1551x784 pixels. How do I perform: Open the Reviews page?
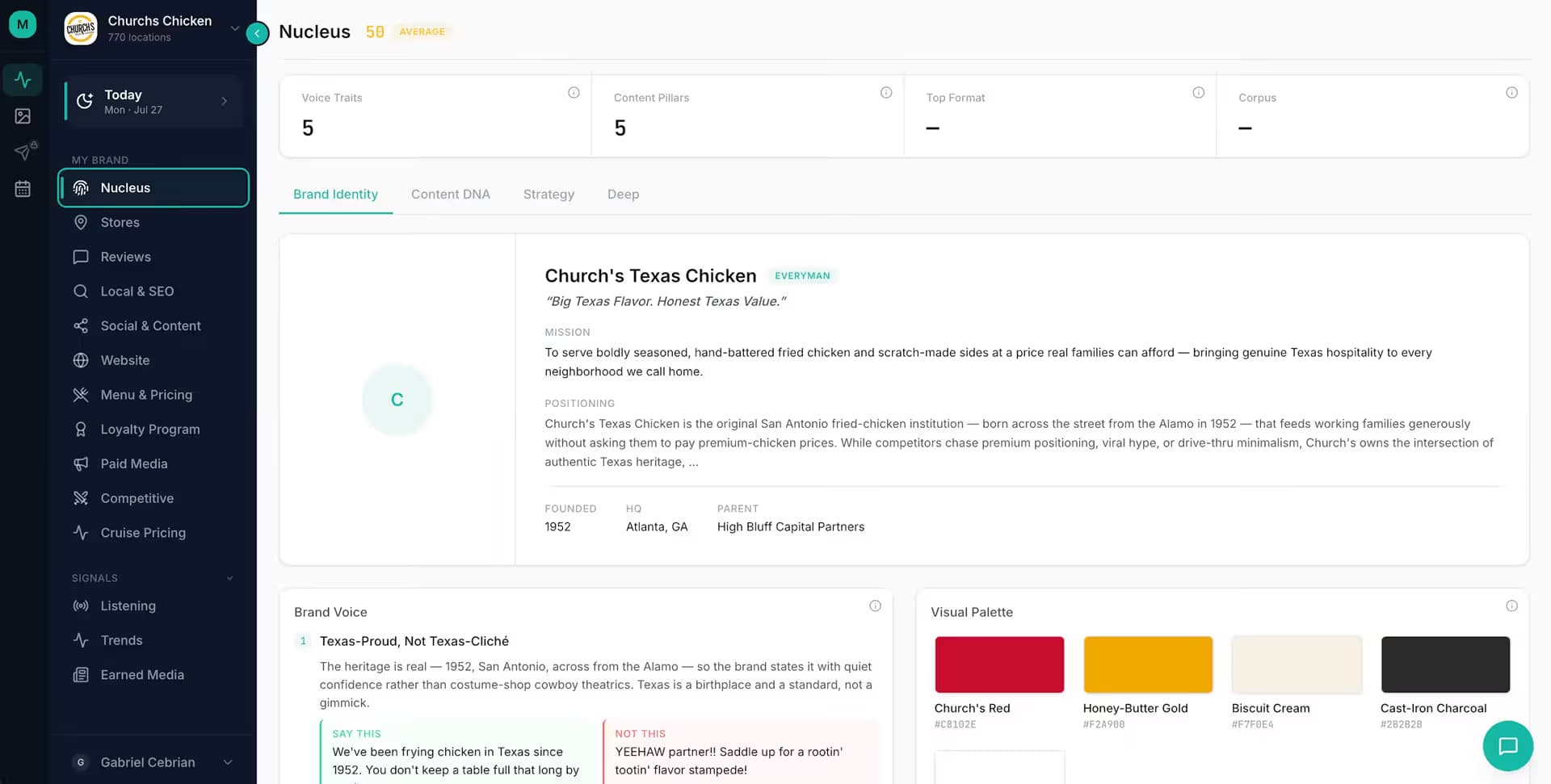click(153, 257)
